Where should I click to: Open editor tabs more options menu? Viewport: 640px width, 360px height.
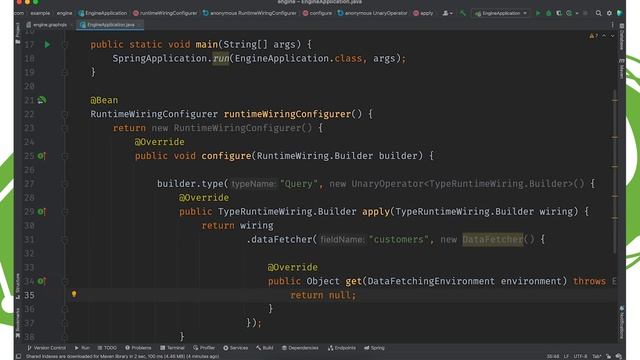pyautogui.click(x=612, y=25)
